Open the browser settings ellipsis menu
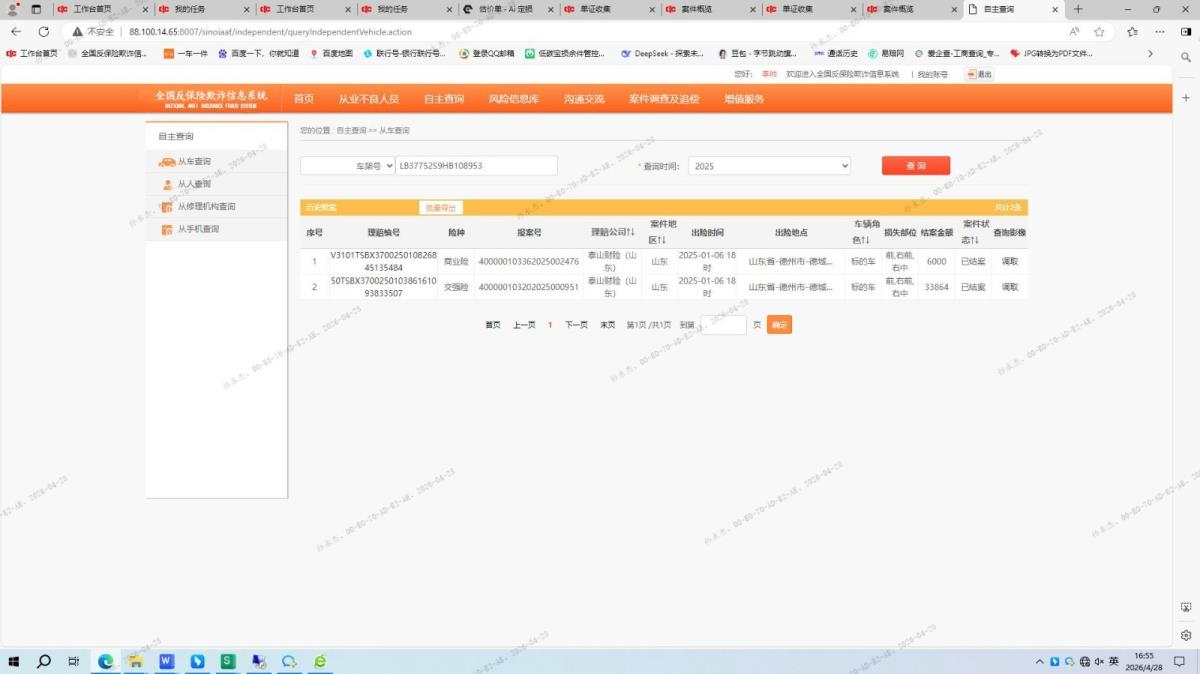Viewport: 1200px width, 674px height. [x=1158, y=32]
